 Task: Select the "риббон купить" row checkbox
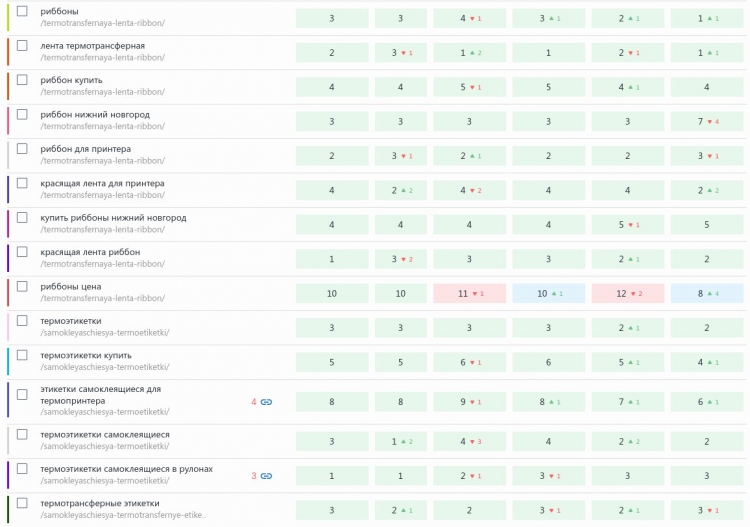(x=22, y=80)
